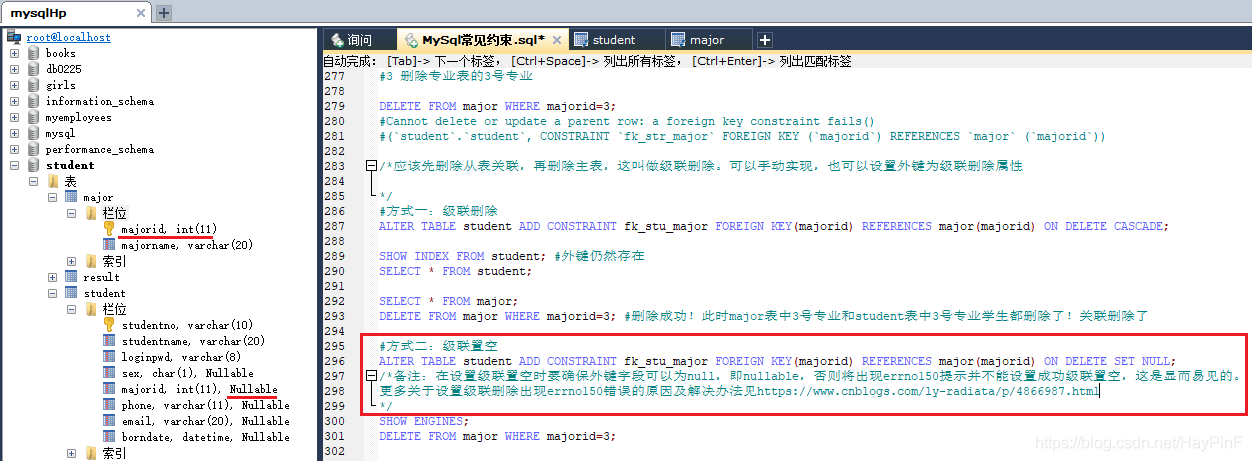
Task: Click the girls database icon
Action: [x=34, y=85]
